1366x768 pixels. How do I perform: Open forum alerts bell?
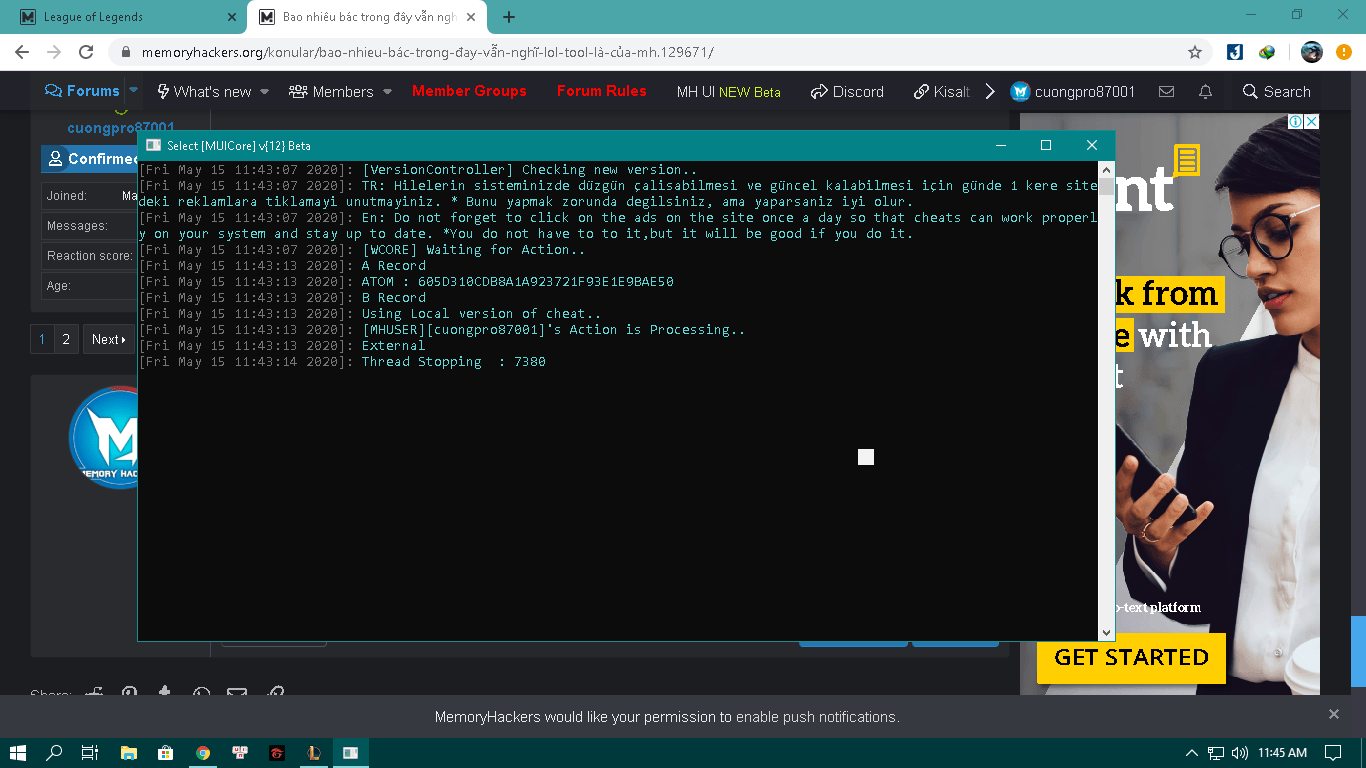point(1206,91)
